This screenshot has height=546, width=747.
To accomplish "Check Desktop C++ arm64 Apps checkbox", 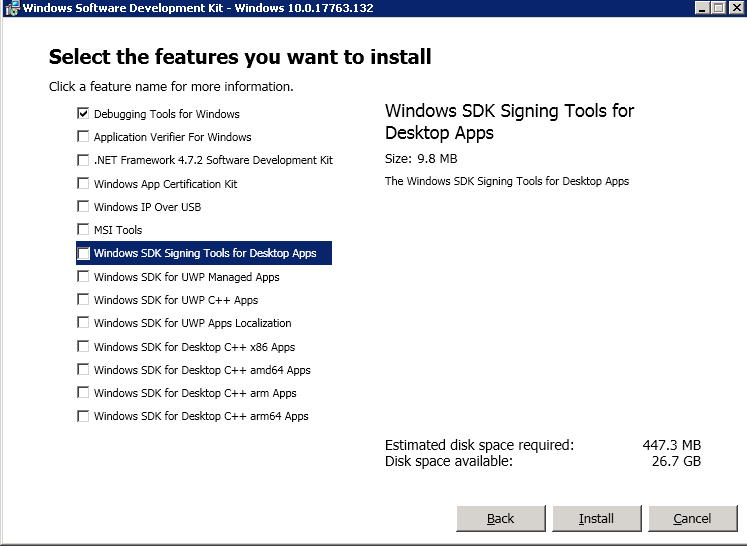I will (x=83, y=416).
